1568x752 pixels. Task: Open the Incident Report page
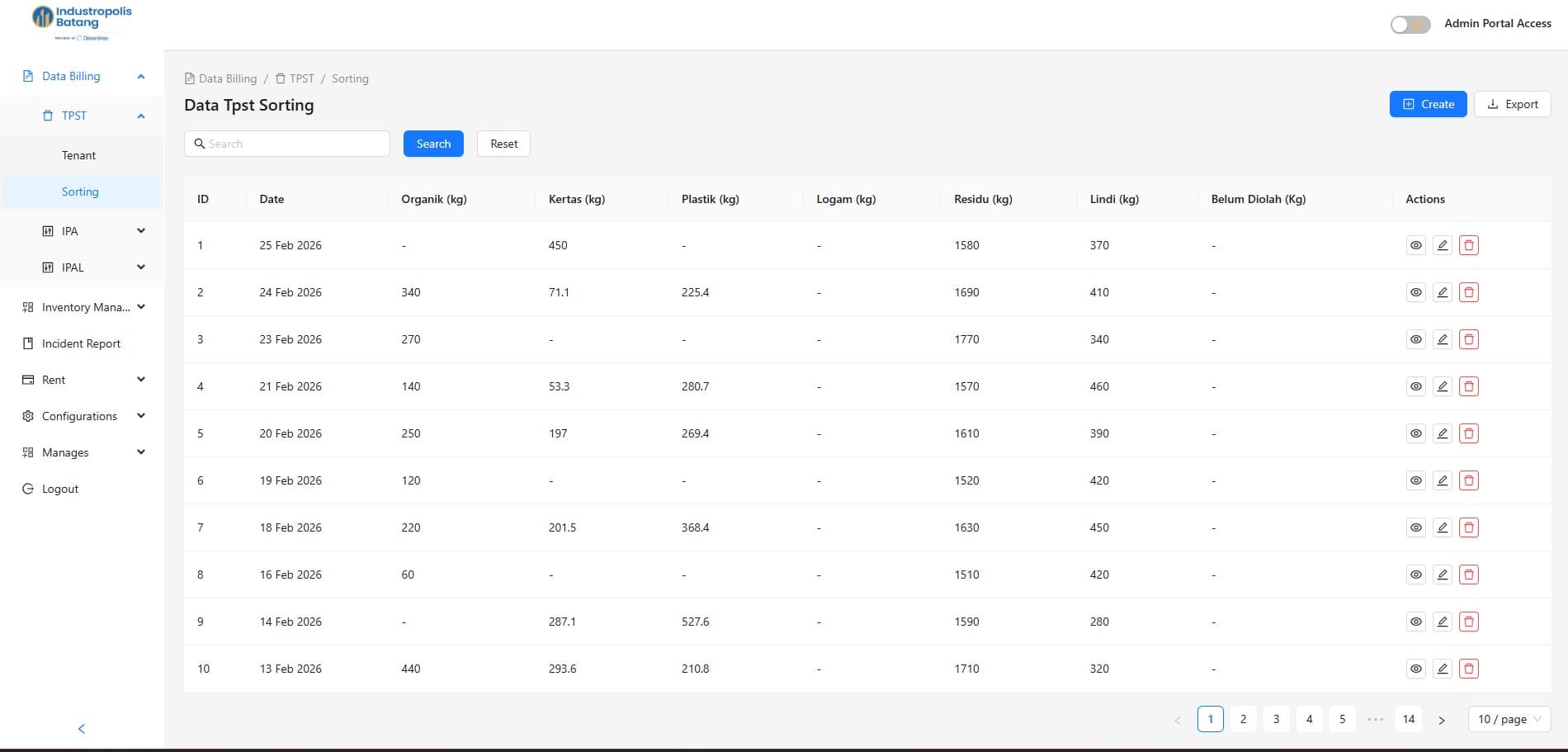[x=81, y=343]
